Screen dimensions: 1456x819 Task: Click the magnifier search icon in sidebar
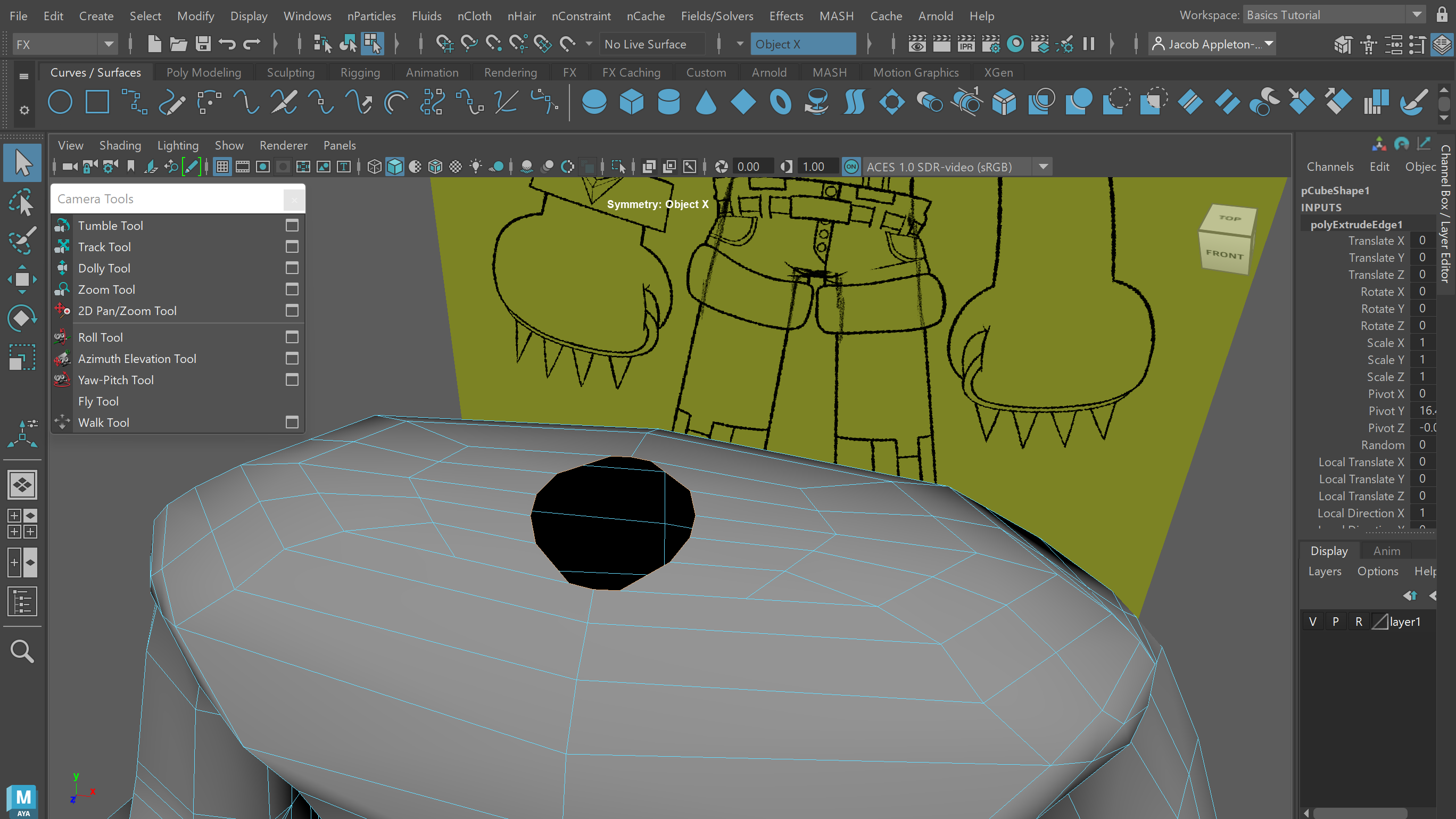[x=22, y=651]
